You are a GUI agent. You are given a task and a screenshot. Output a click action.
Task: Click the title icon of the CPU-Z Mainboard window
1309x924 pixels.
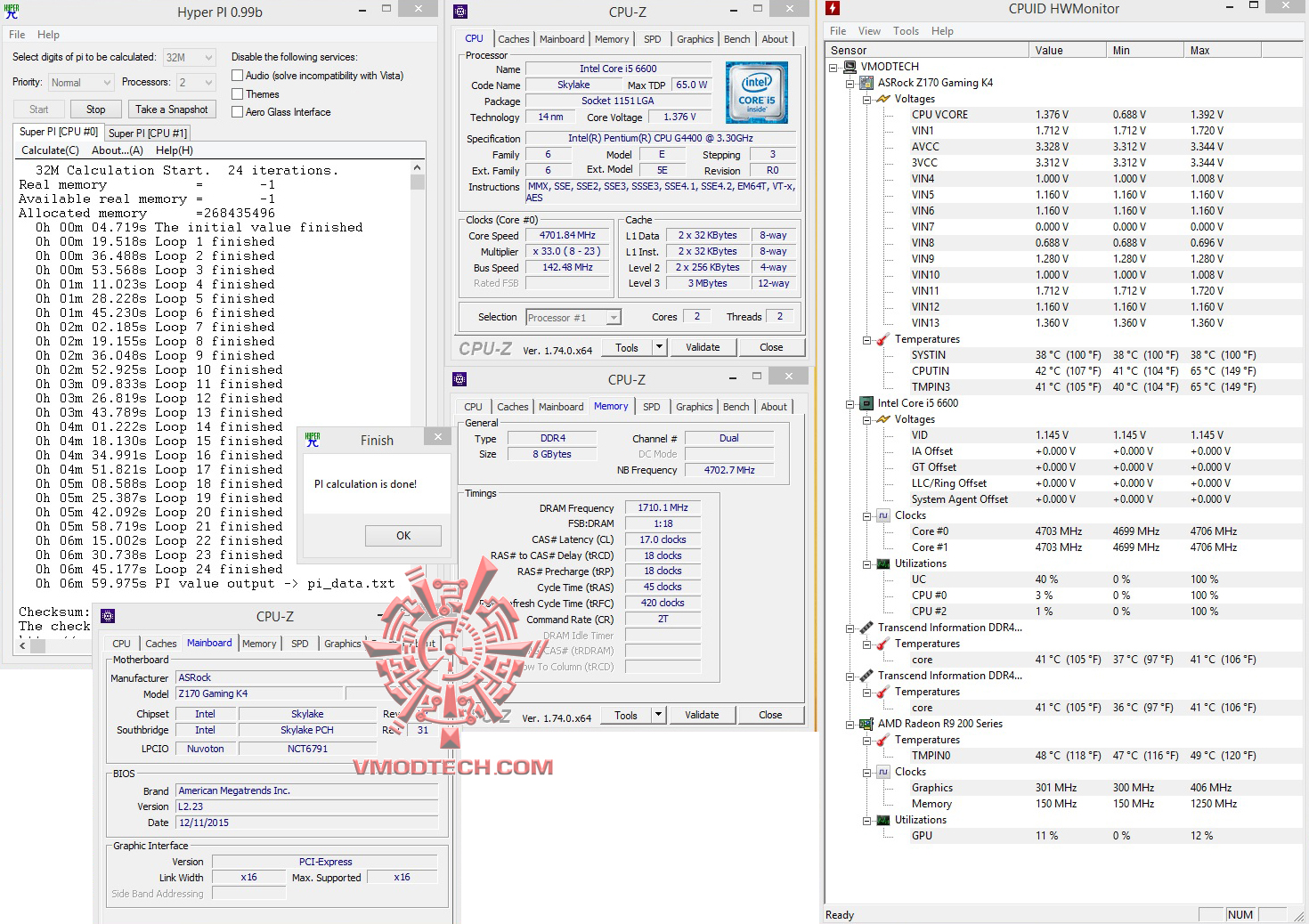(108, 616)
